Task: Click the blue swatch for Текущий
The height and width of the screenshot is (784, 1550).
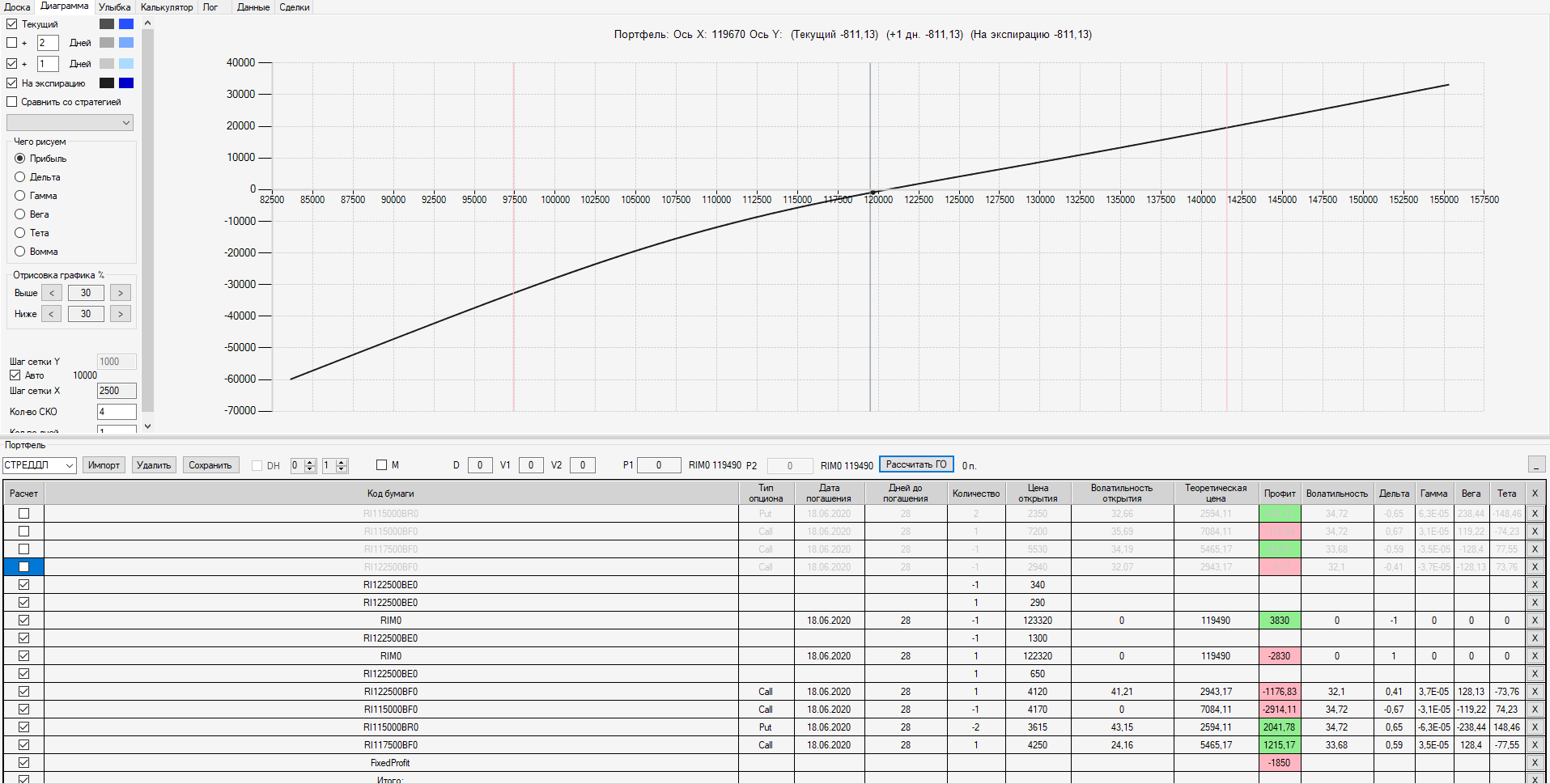Action: click(126, 24)
